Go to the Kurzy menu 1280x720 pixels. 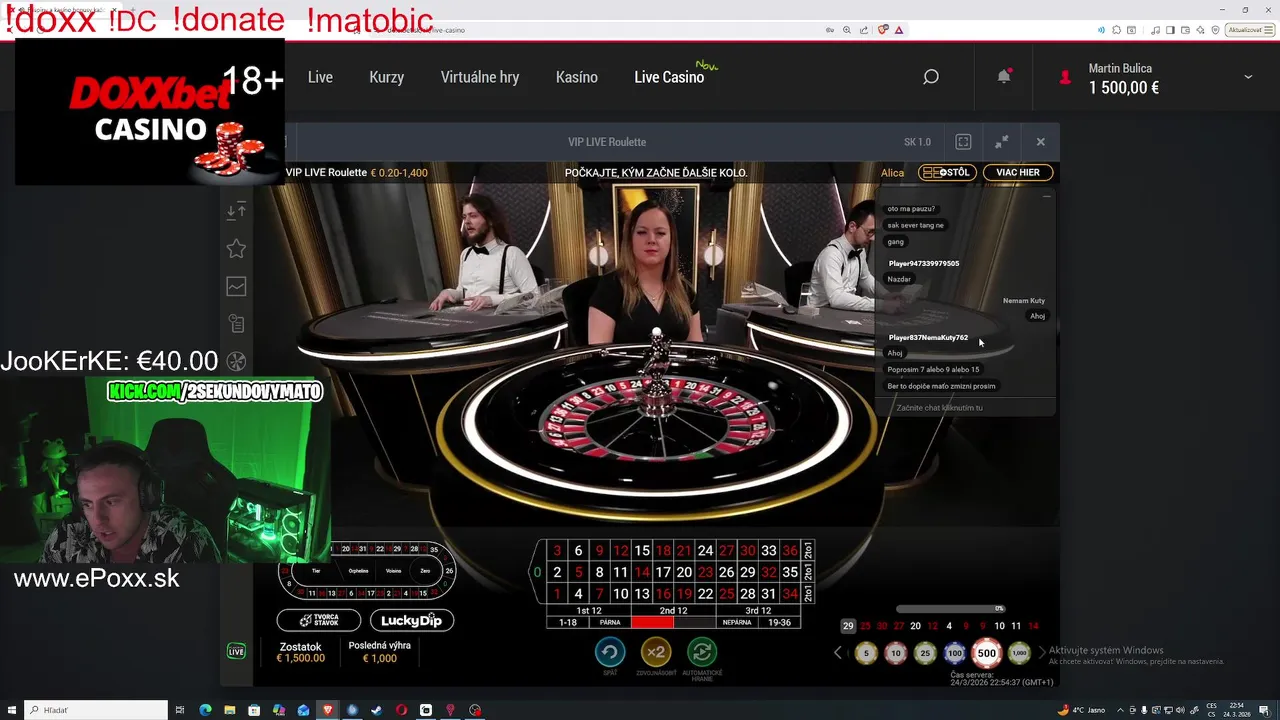tap(386, 77)
